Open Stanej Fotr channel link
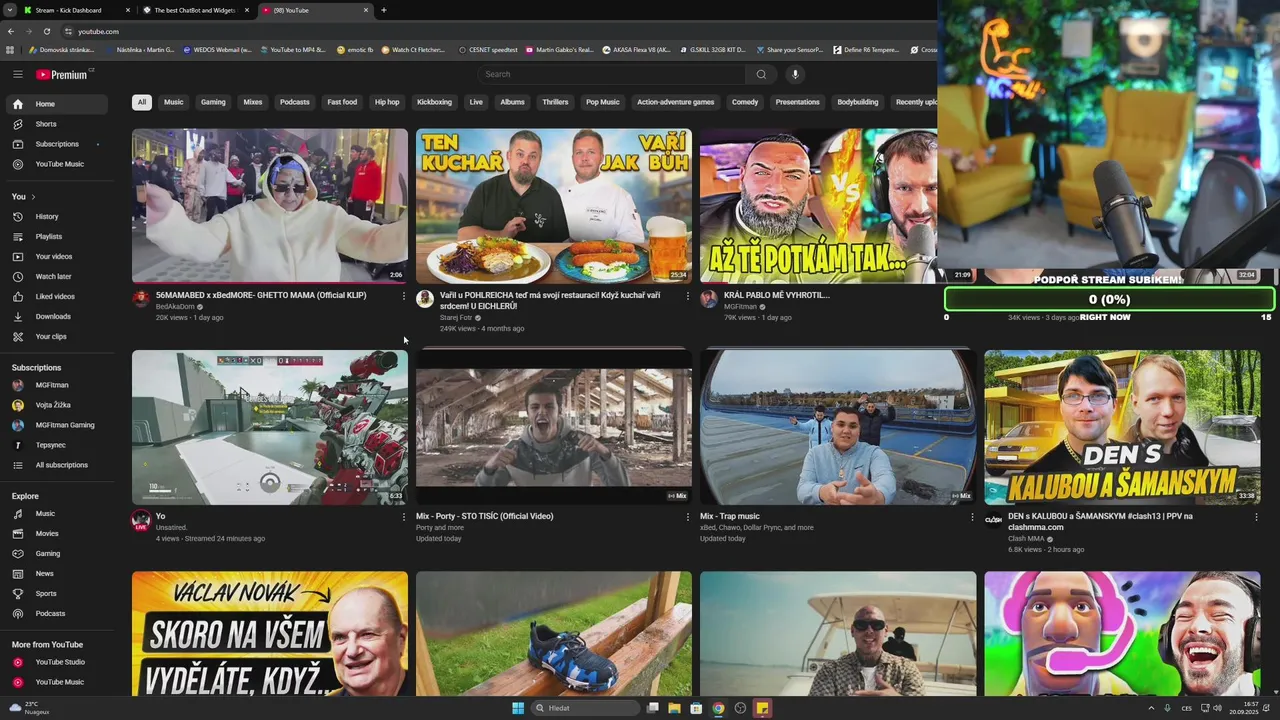Viewport: 1280px width, 720px height. tap(456, 317)
